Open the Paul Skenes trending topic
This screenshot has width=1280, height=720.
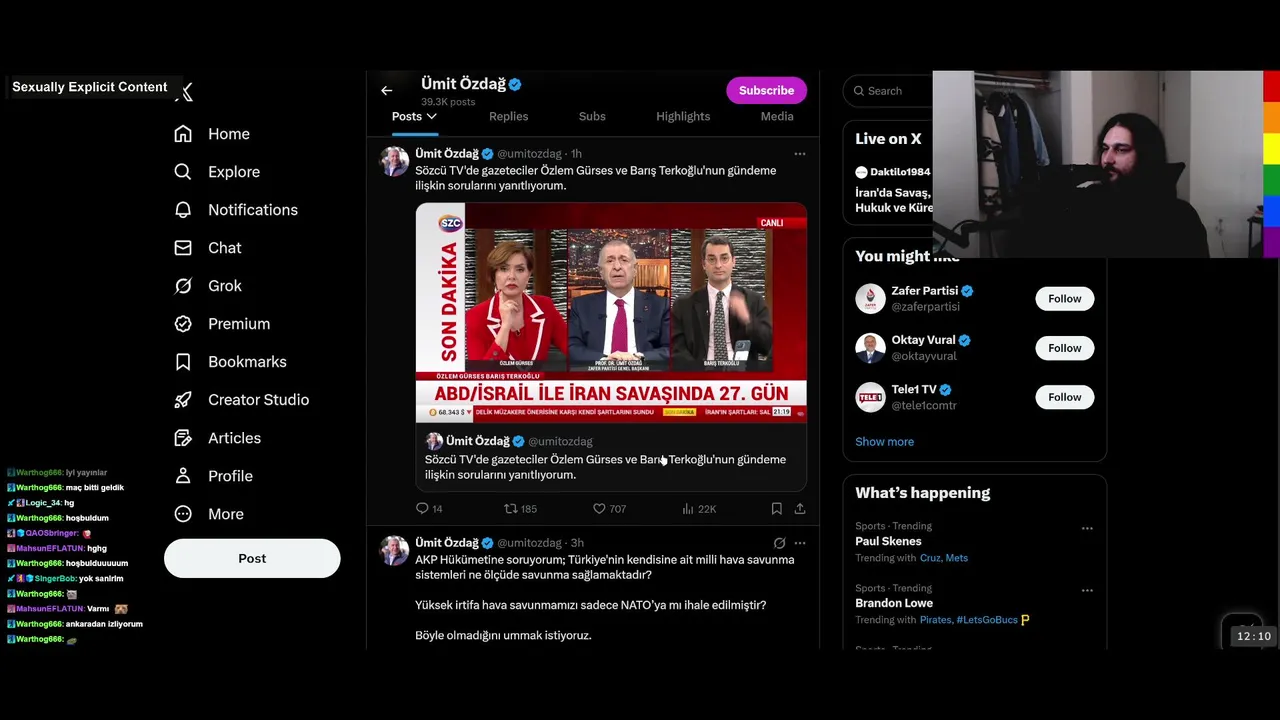888,541
